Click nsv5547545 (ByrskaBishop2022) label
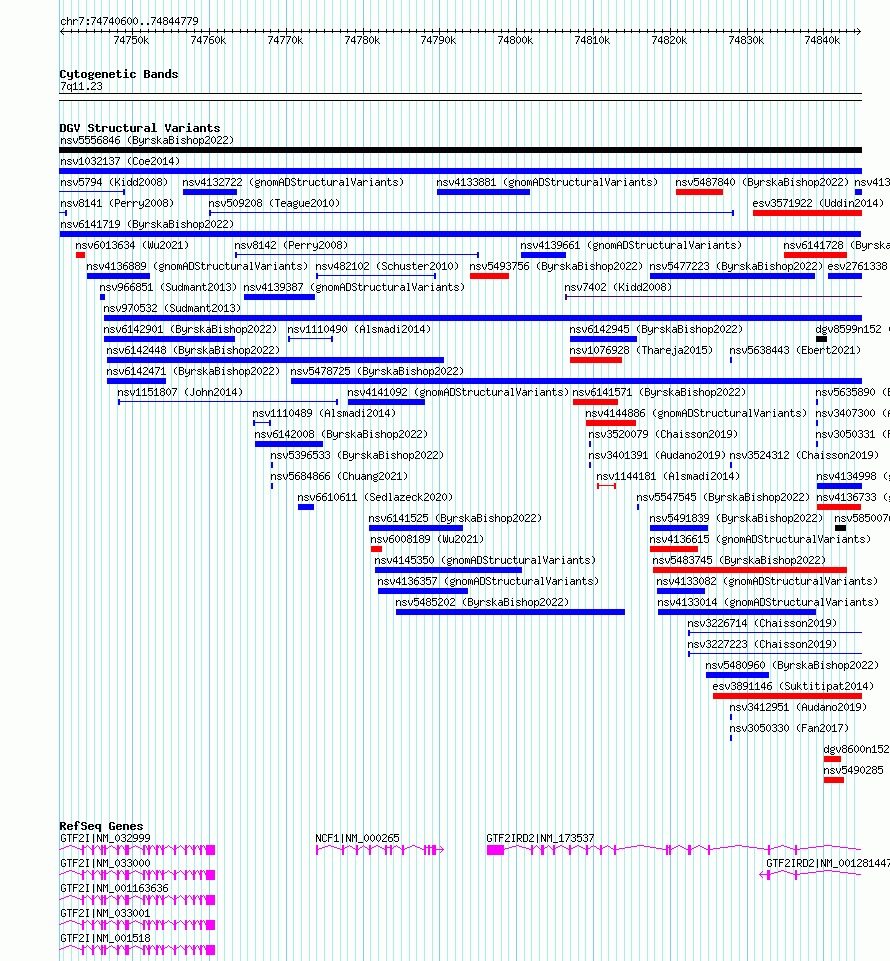 pos(723,497)
